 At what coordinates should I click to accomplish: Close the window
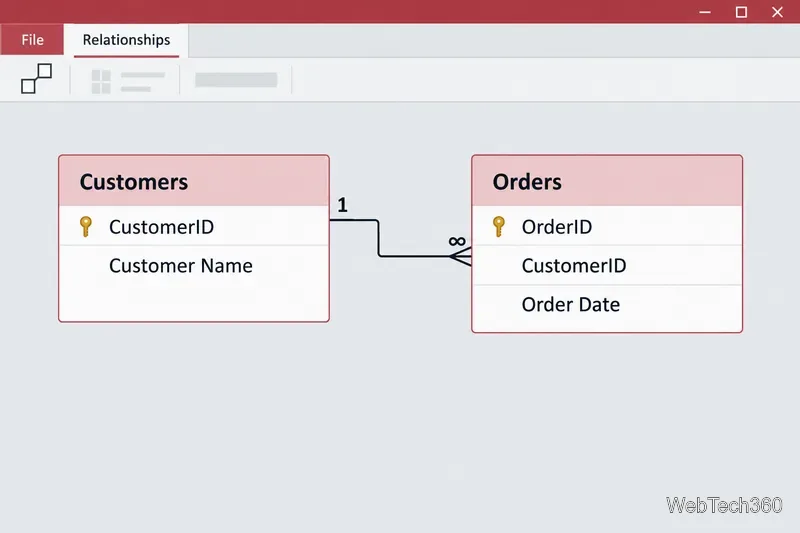pos(777,12)
